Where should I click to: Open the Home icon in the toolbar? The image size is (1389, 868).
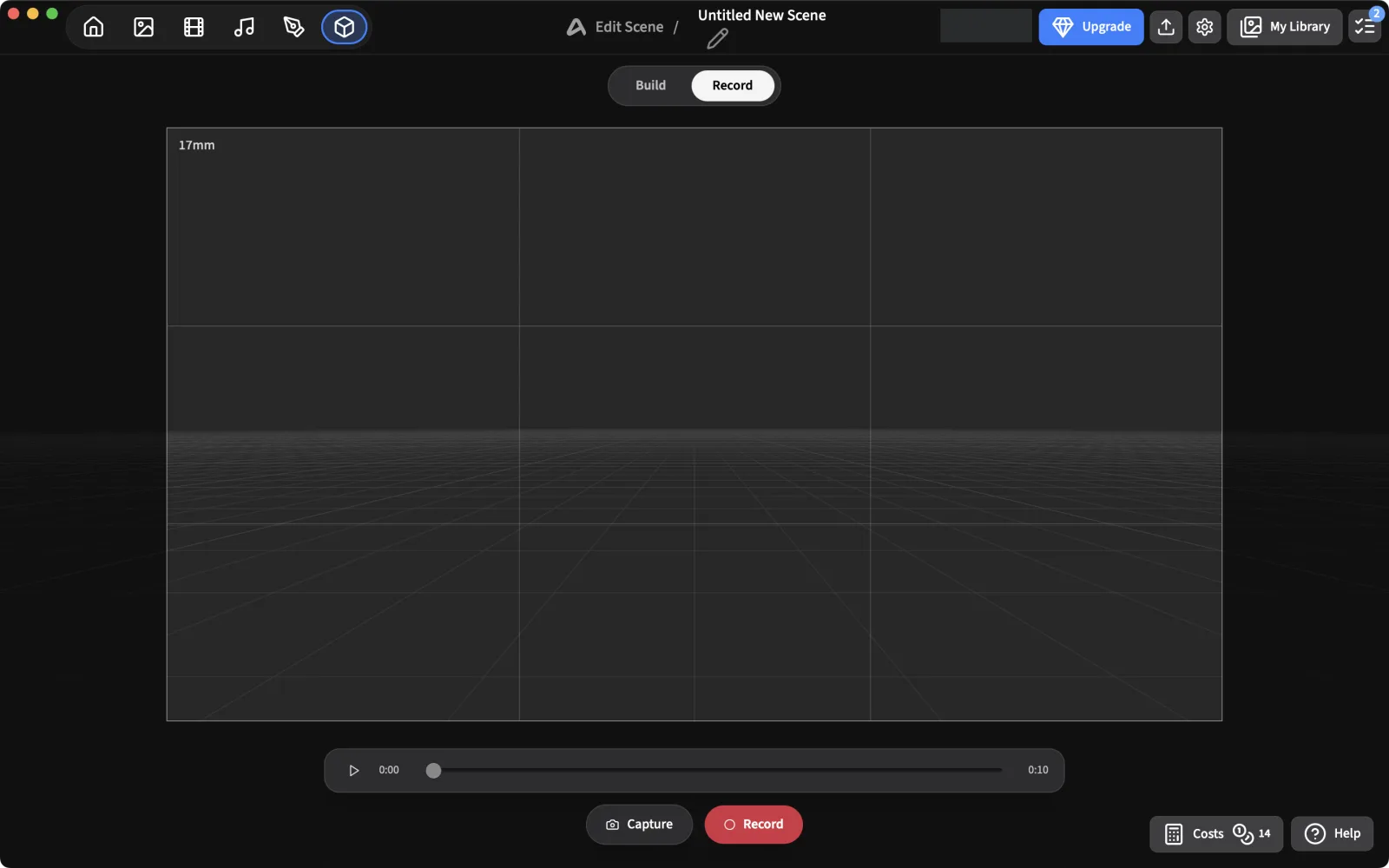(x=94, y=27)
